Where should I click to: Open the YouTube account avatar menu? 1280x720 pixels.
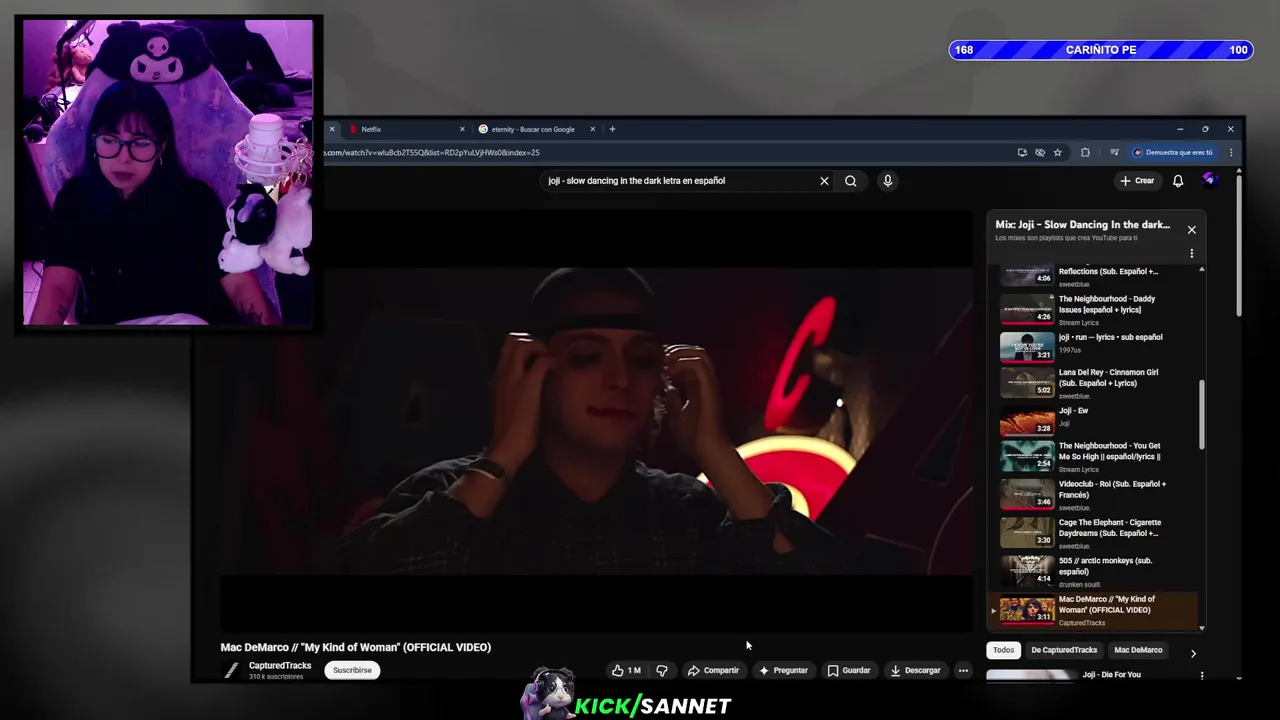coord(1209,180)
